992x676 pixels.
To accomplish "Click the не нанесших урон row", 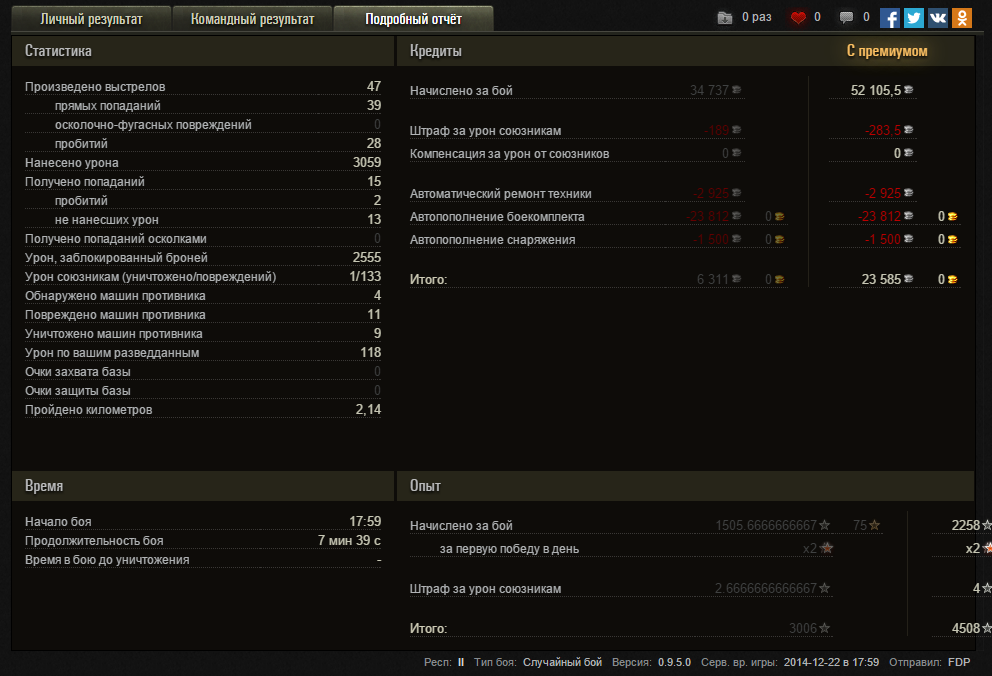I will click(x=202, y=219).
